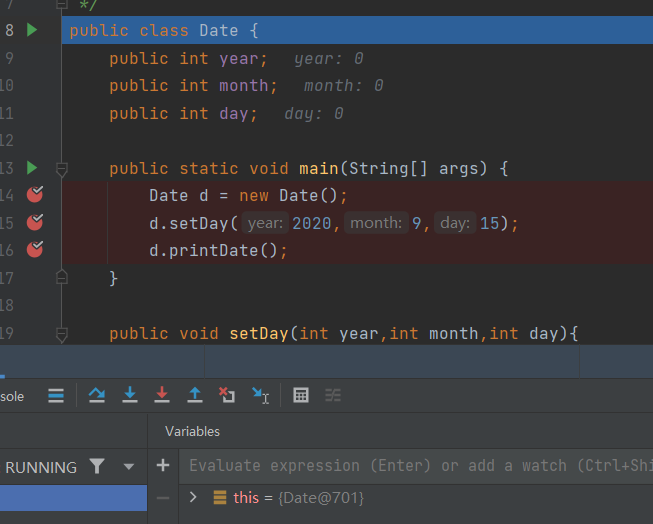Select the this variable row
The width and height of the screenshot is (653, 524).
tap(416, 498)
